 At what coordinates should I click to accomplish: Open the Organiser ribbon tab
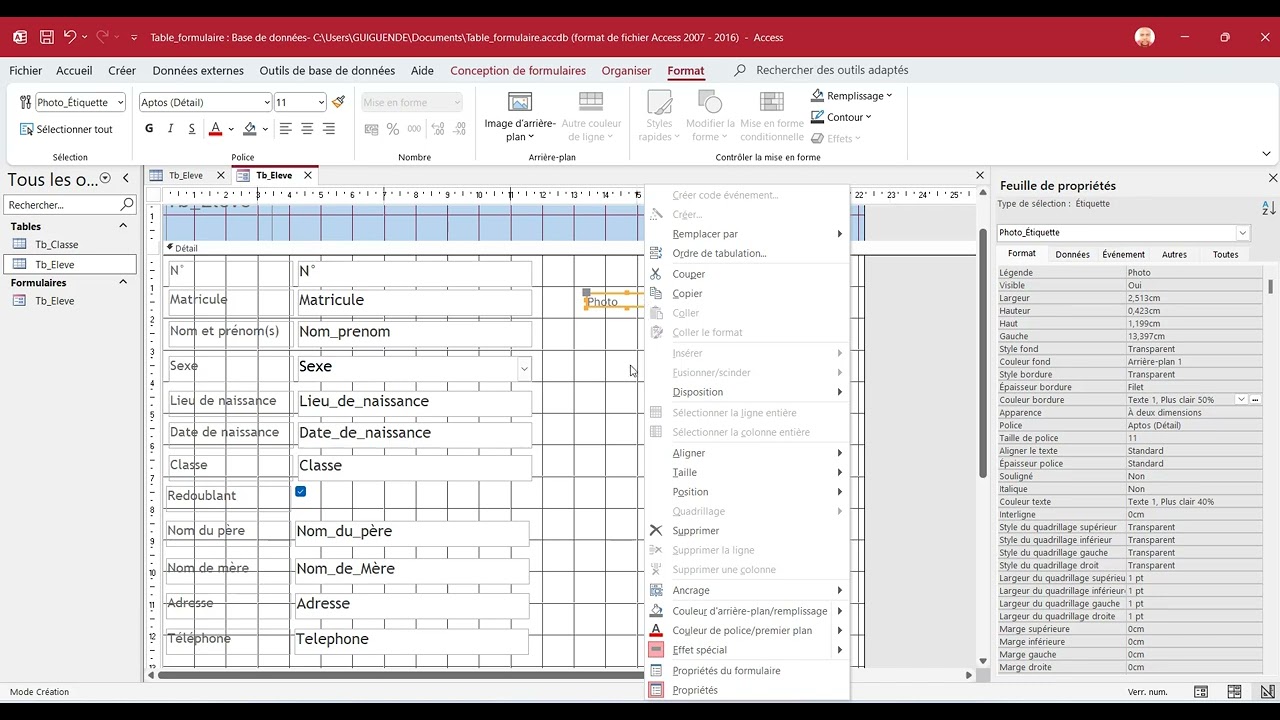tap(626, 71)
